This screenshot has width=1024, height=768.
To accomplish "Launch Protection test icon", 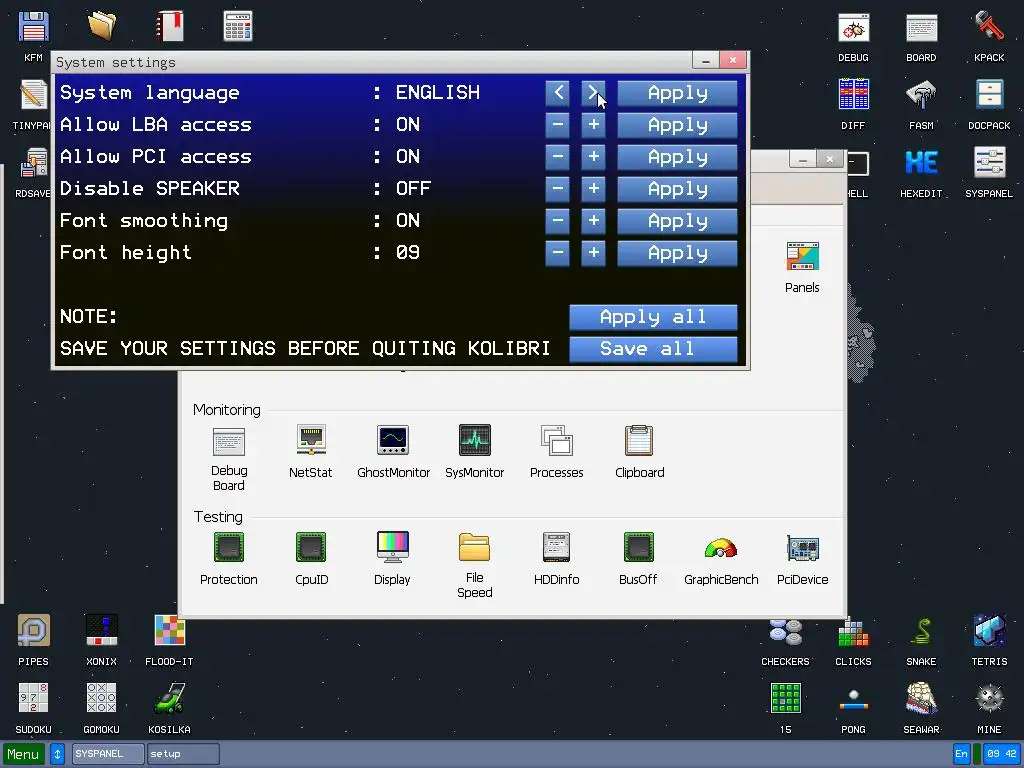I will [x=229, y=547].
